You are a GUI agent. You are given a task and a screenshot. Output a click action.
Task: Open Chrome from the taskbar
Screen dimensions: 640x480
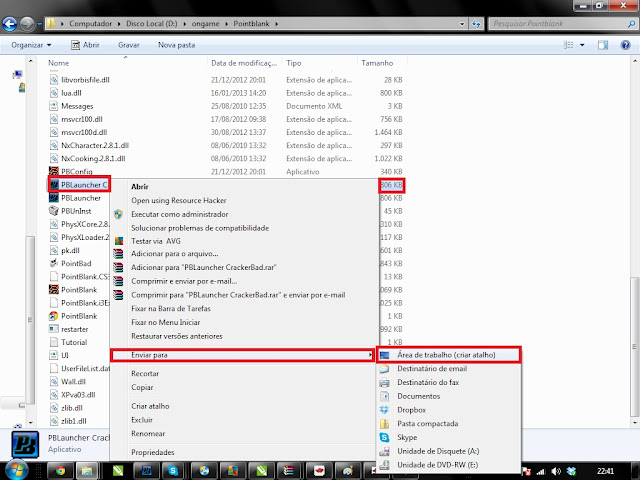point(60,471)
